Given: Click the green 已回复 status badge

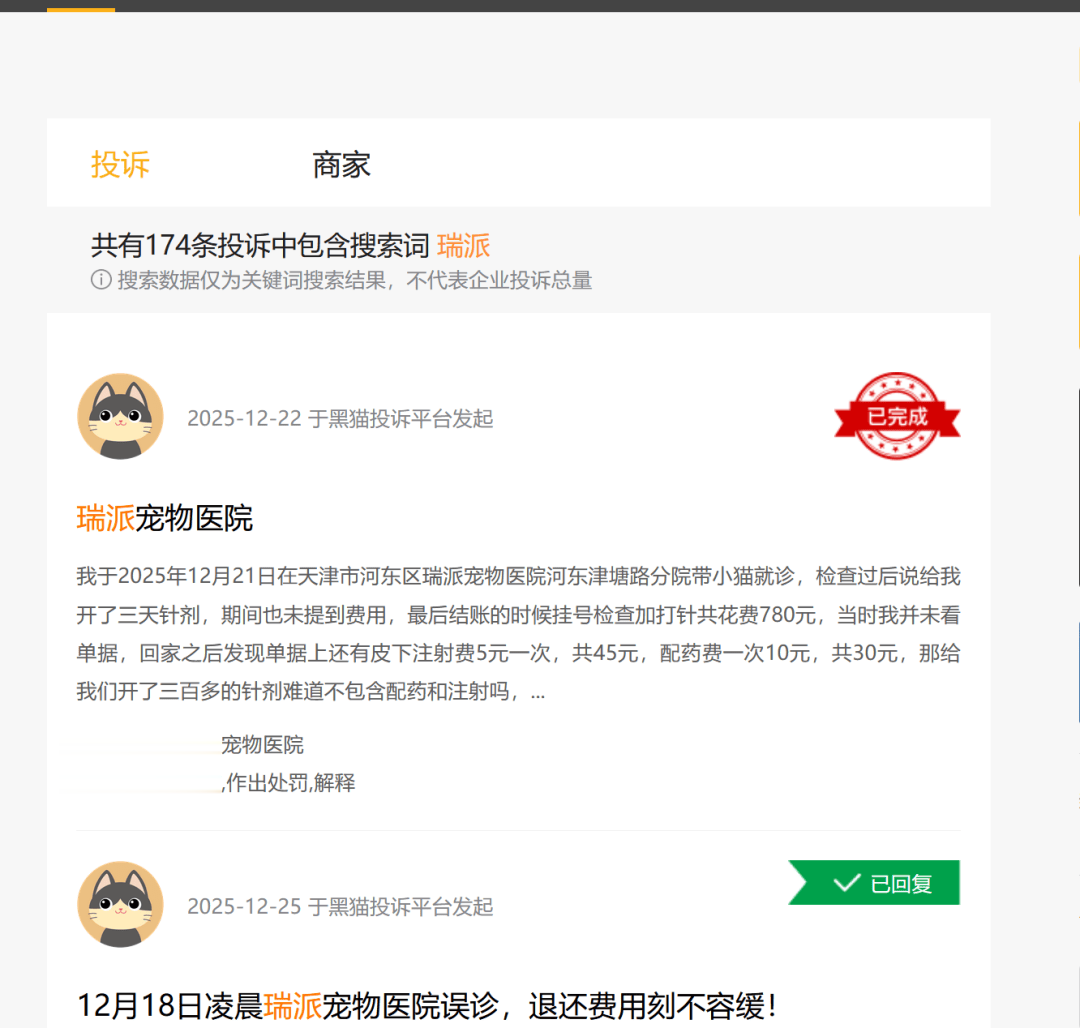Looking at the screenshot, I should pos(874,882).
